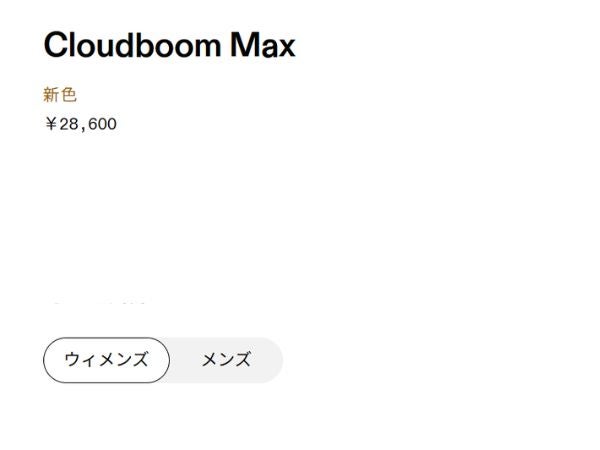This screenshot has width=600, height=450.
Task: Select the ウィメンズ toggle option
Action: [106, 360]
